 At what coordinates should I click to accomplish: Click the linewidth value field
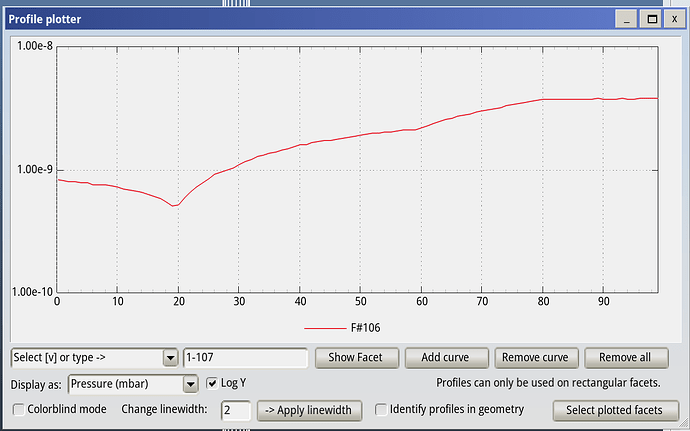236,410
